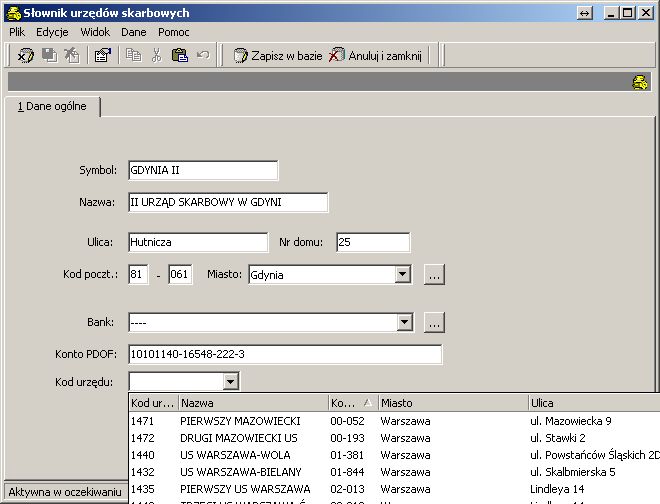
Task: Click the yellow icon on the gray bar
Action: point(640,82)
